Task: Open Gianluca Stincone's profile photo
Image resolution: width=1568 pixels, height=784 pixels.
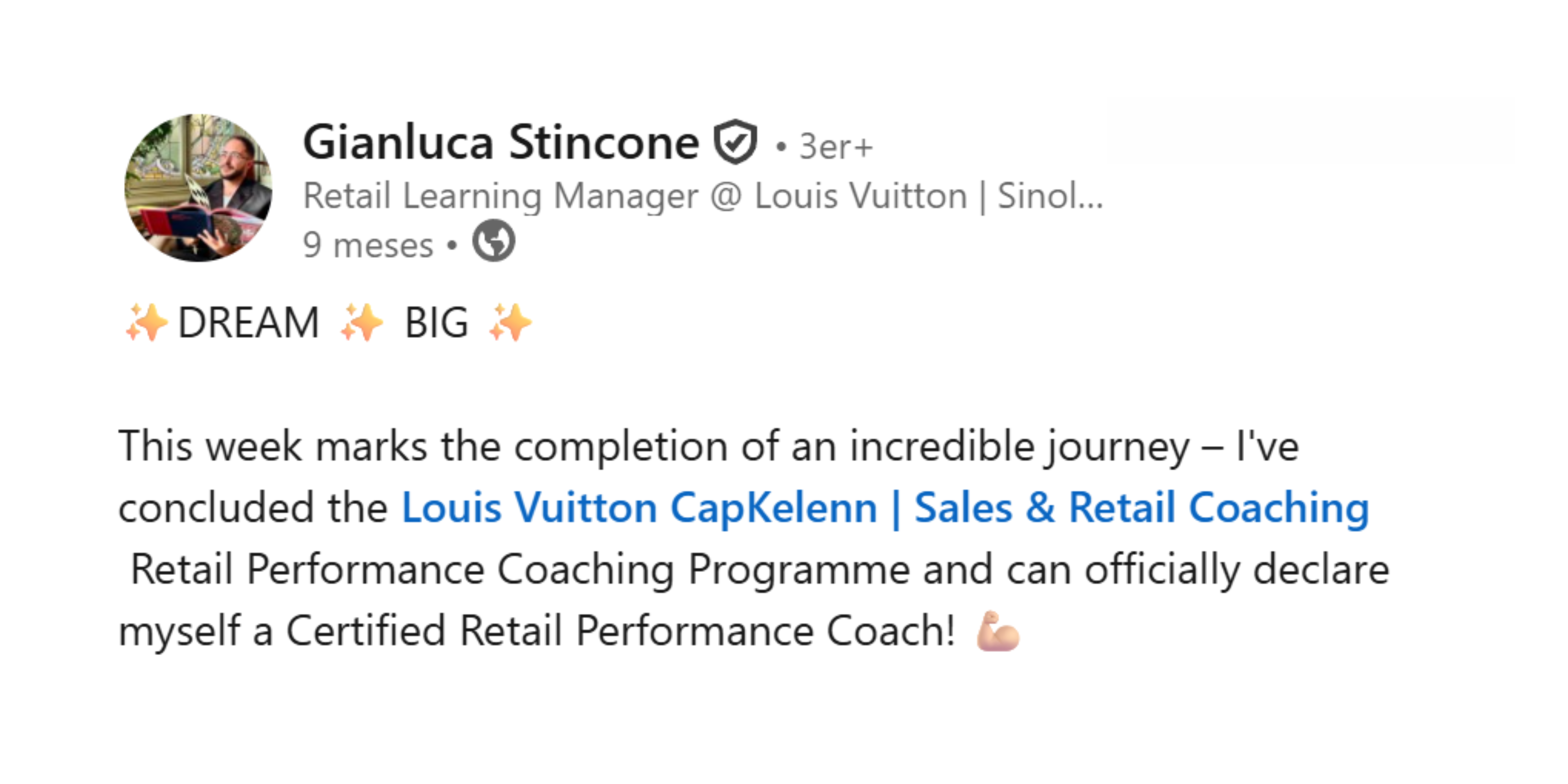Action: tap(198, 188)
